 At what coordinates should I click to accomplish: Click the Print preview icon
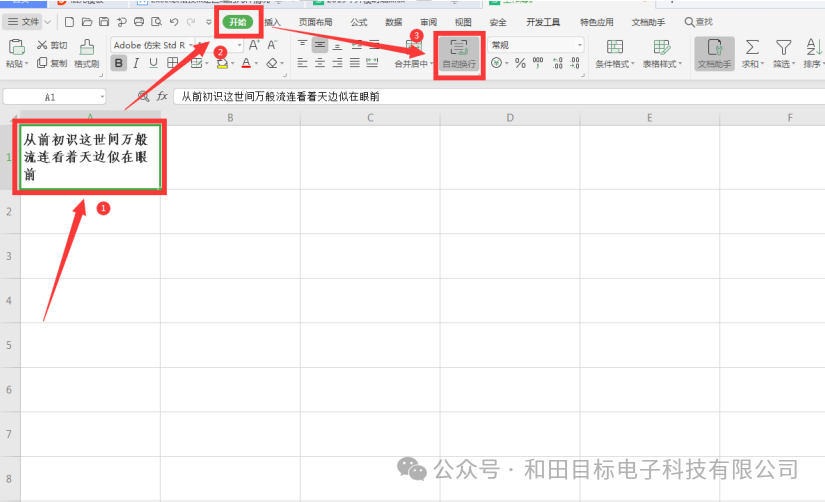click(156, 22)
